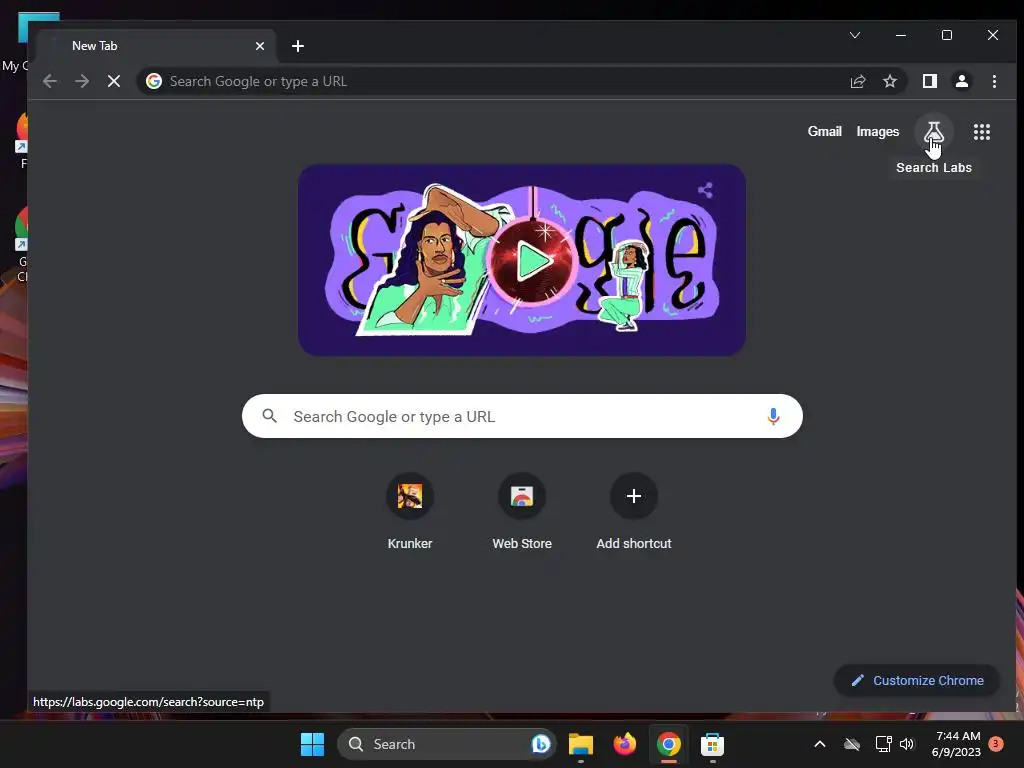Open the Krunker shortcut tile
This screenshot has height=768, width=1024.
tap(409, 513)
